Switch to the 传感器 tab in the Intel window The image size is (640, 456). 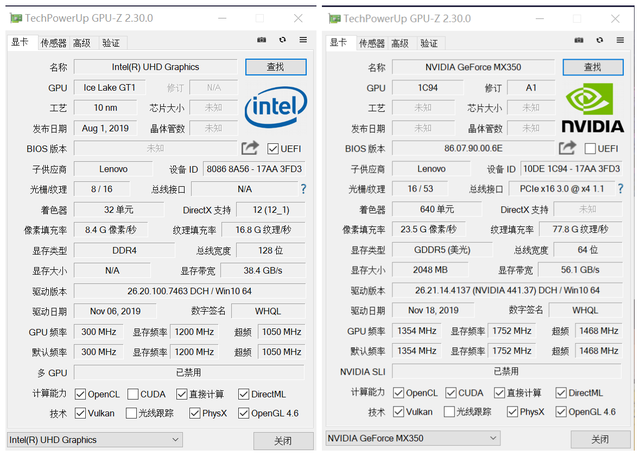[53, 43]
